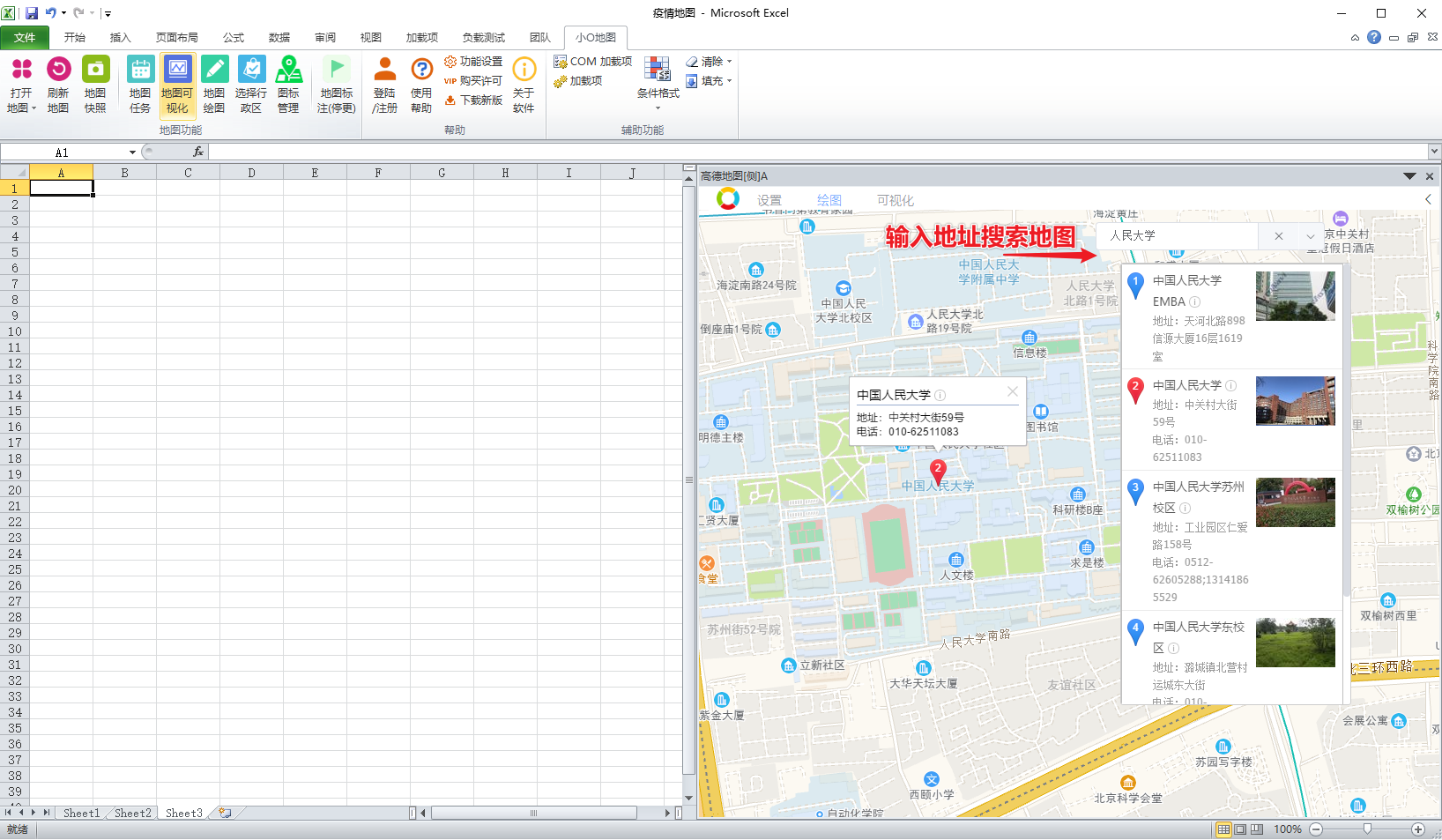Open the 文件 File tab
This screenshot has width=1442, height=840.
click(25, 37)
